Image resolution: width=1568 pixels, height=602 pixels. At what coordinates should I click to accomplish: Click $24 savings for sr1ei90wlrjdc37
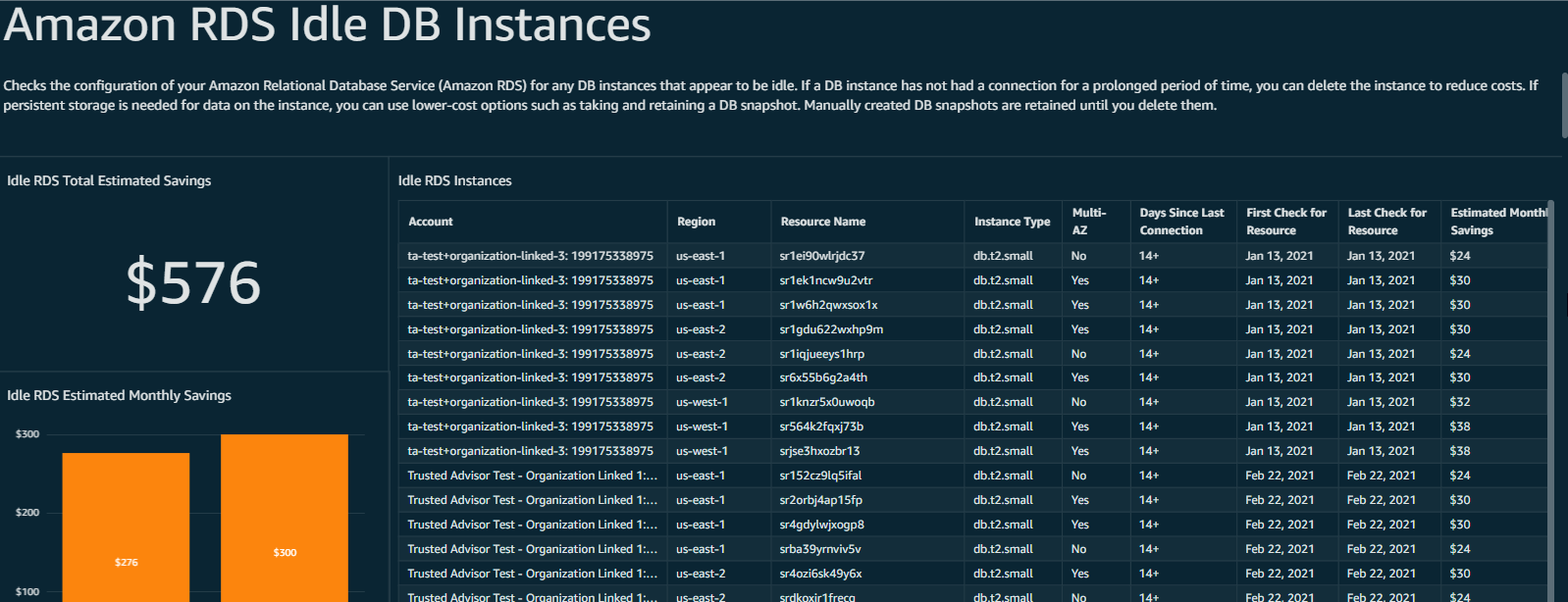1459,256
